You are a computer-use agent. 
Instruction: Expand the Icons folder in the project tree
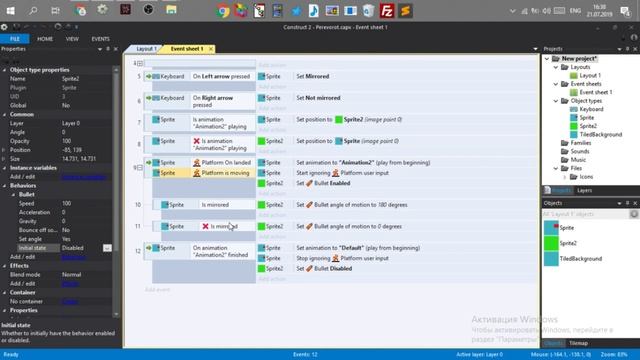pyautogui.click(x=565, y=177)
